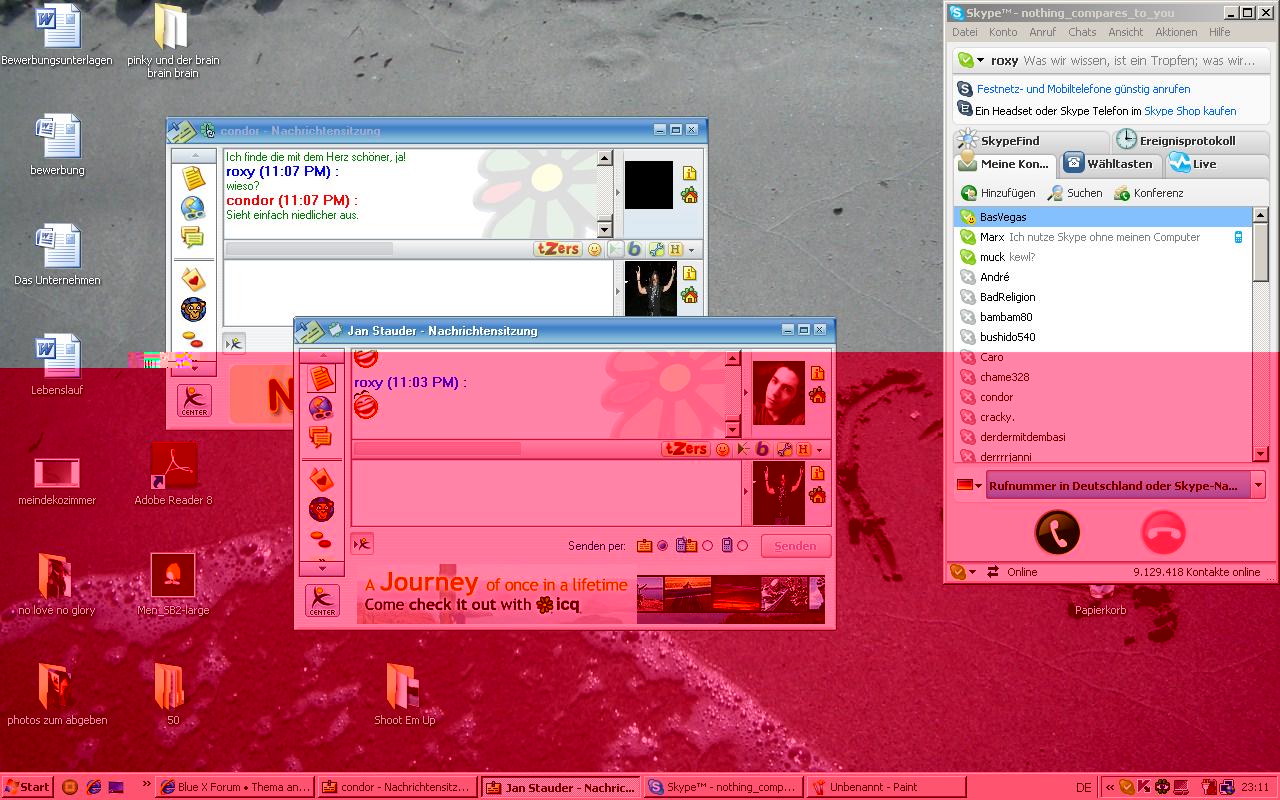Expand the Rufnummer in Deutschland combo box
This screenshot has height=800, width=1280.
point(1258,486)
